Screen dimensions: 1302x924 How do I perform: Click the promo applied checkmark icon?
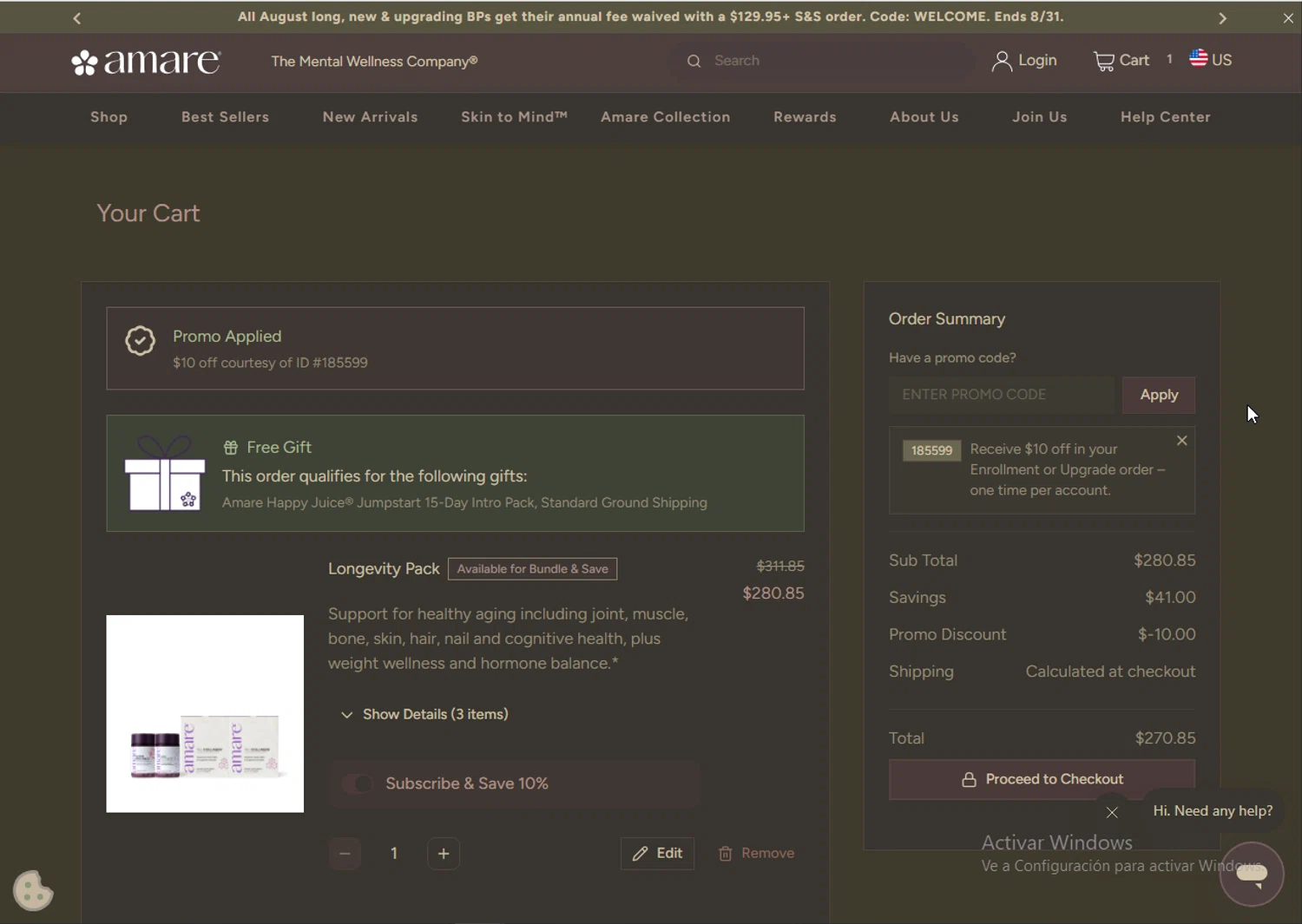(140, 341)
